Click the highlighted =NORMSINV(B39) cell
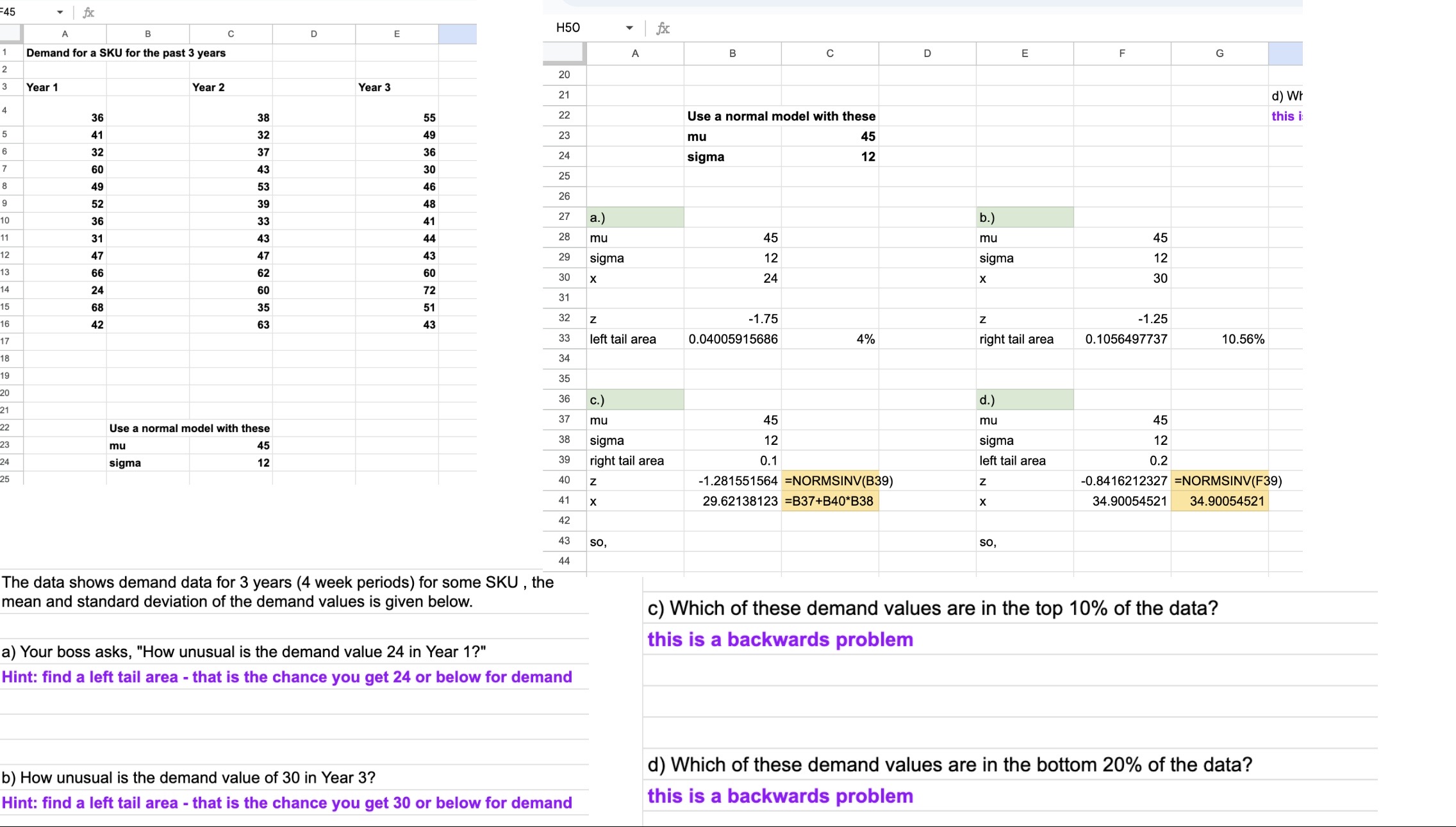This screenshot has height=827, width=1456. 829,481
